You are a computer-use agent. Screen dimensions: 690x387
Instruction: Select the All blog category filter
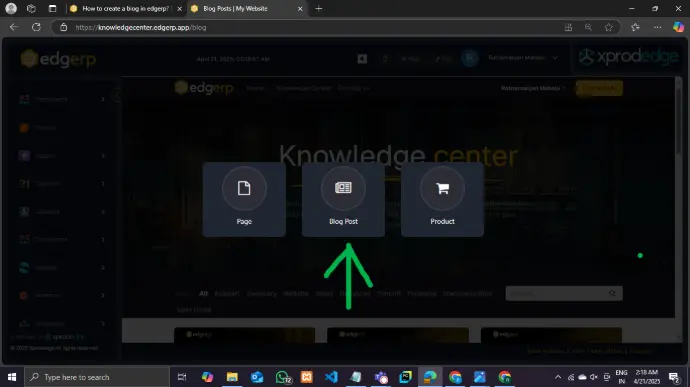pos(203,293)
